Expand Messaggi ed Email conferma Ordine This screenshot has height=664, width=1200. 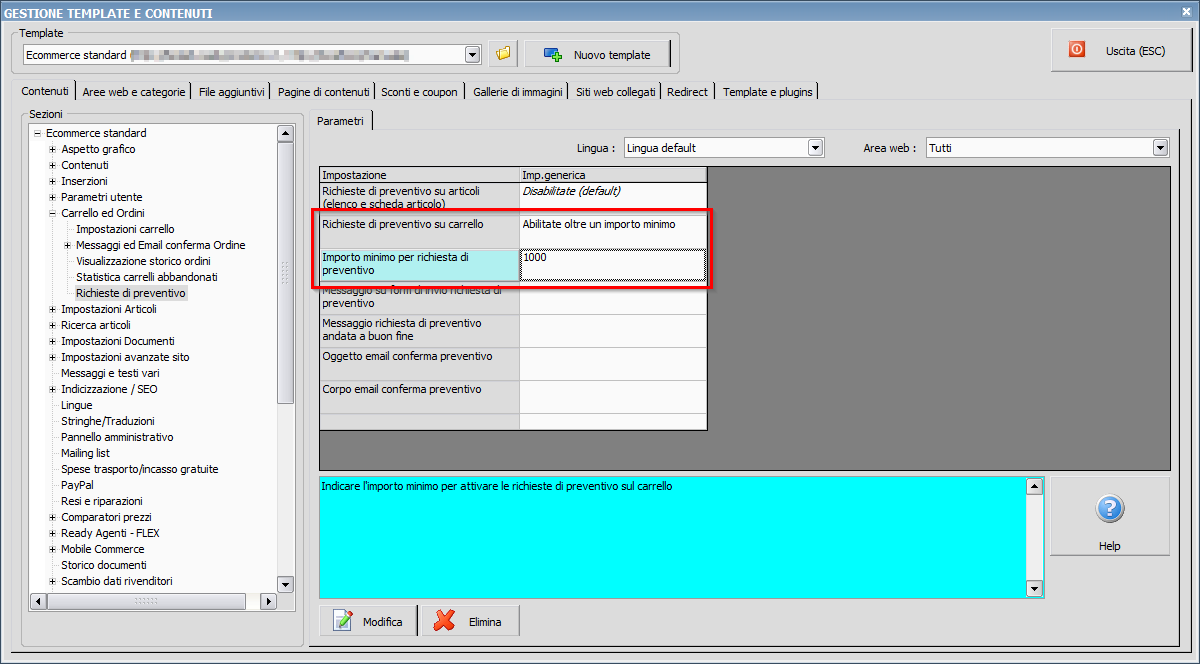(67, 245)
